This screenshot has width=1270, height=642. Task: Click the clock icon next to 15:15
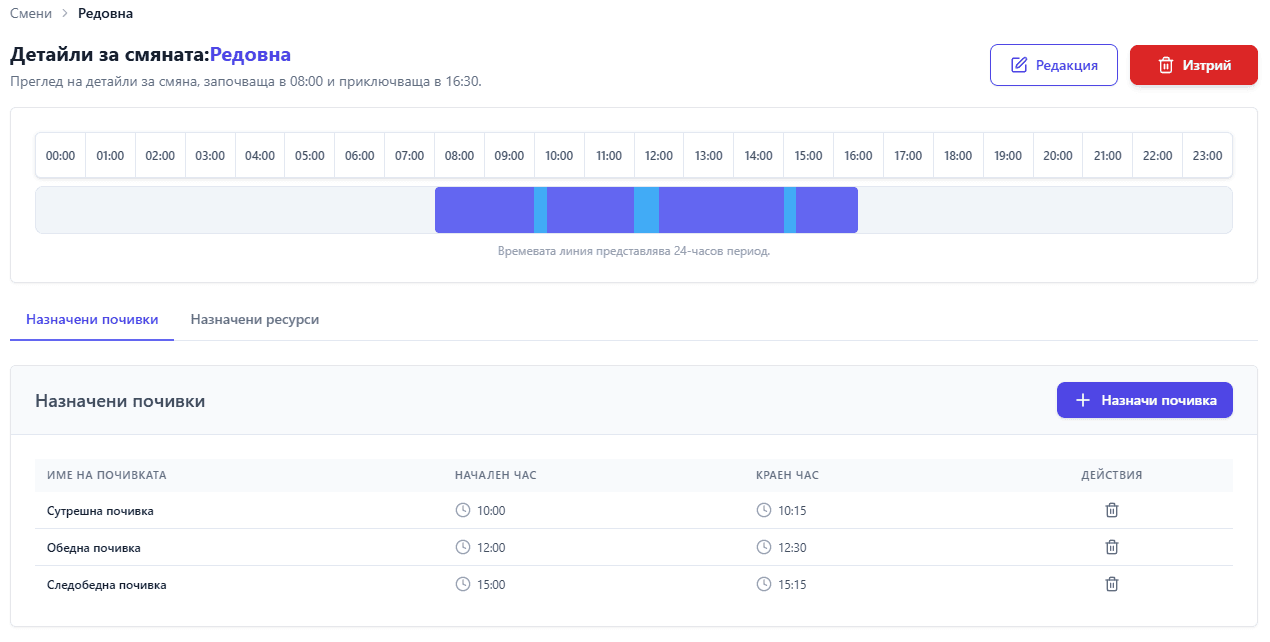764,584
